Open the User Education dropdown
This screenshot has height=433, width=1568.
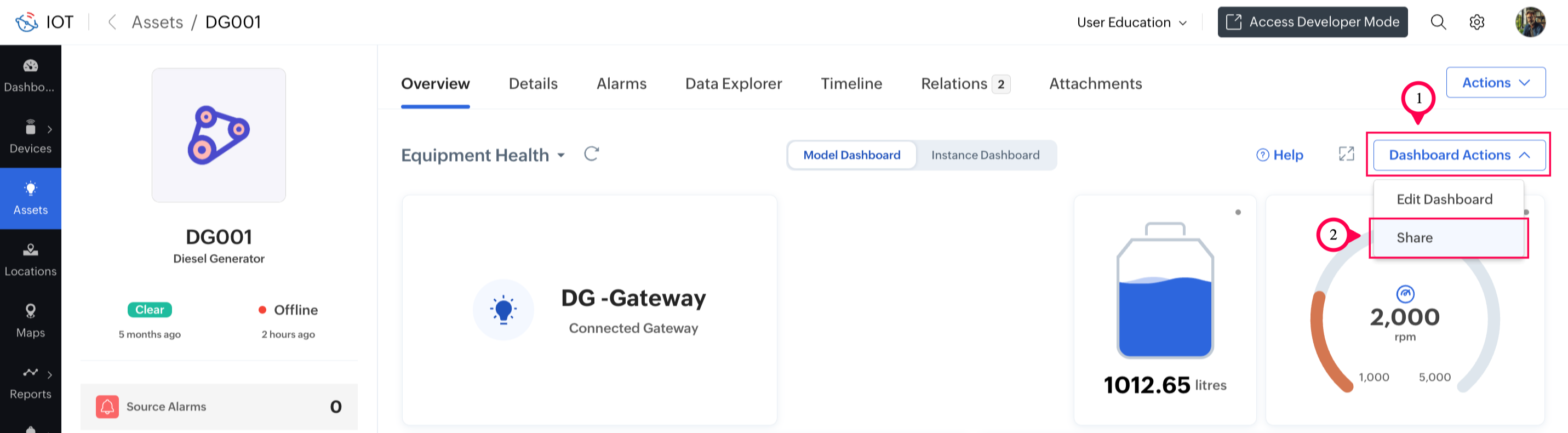point(1131,22)
